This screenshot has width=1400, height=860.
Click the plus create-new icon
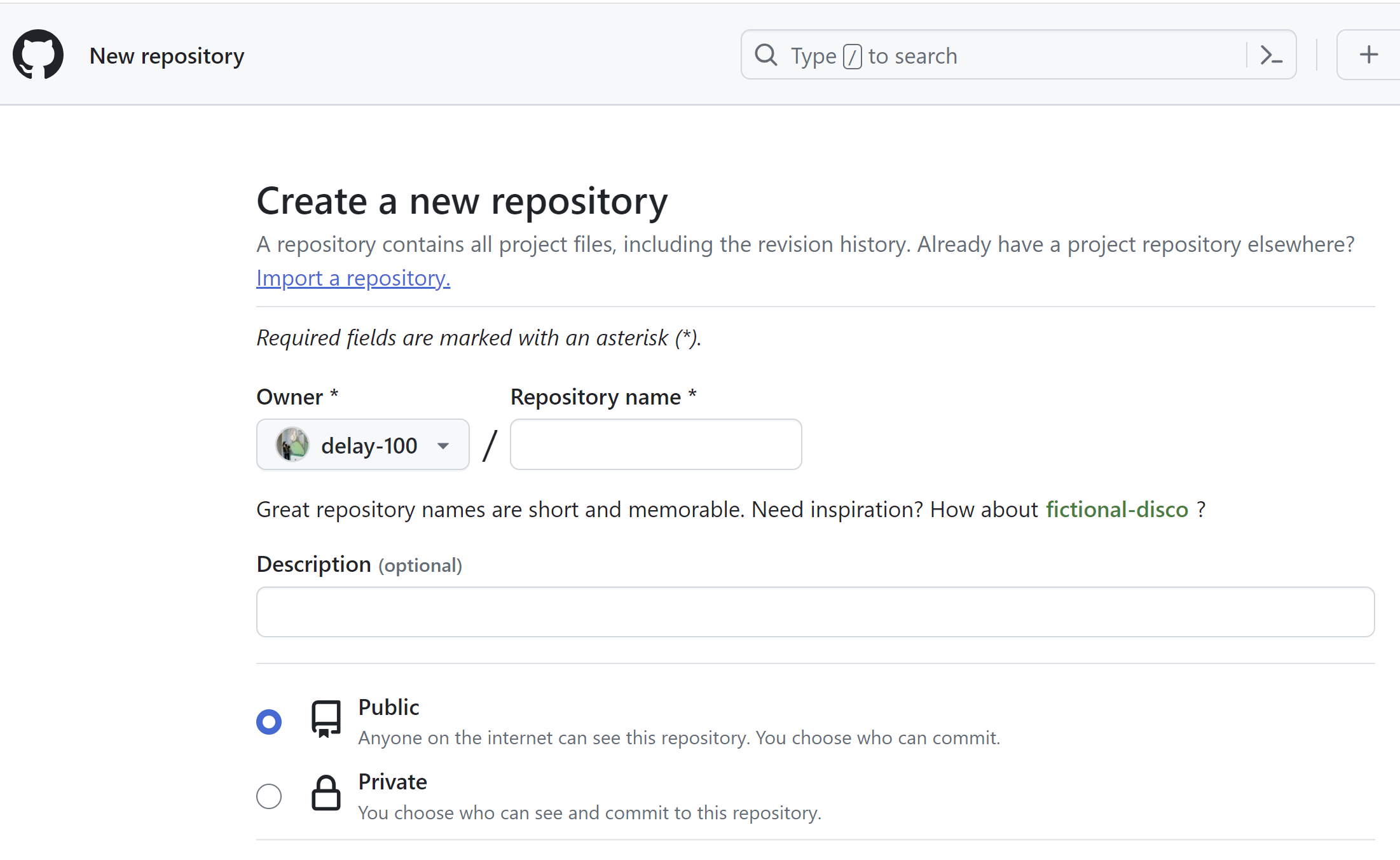coord(1368,55)
